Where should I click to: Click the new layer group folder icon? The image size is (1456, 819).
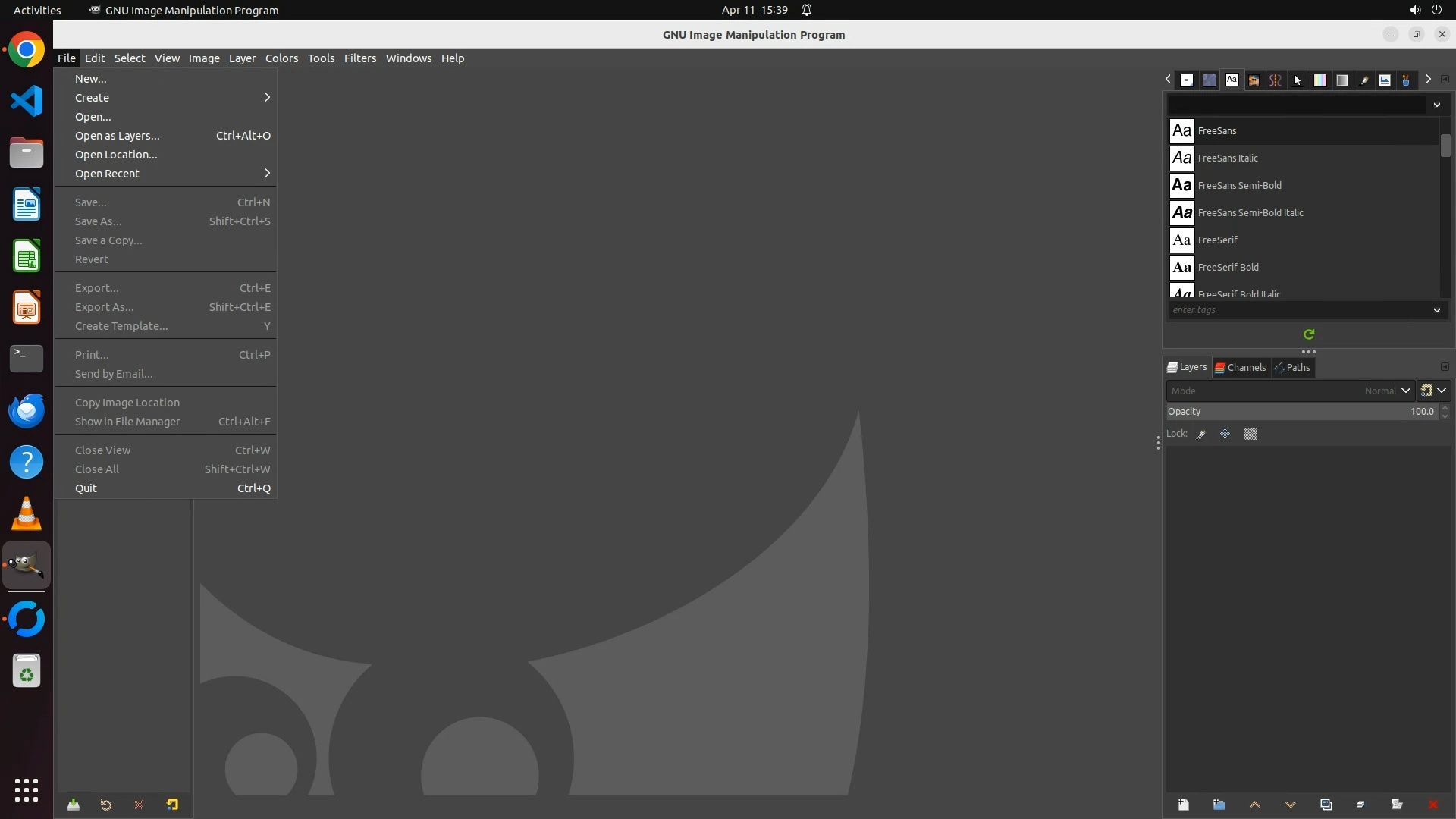point(1219,805)
